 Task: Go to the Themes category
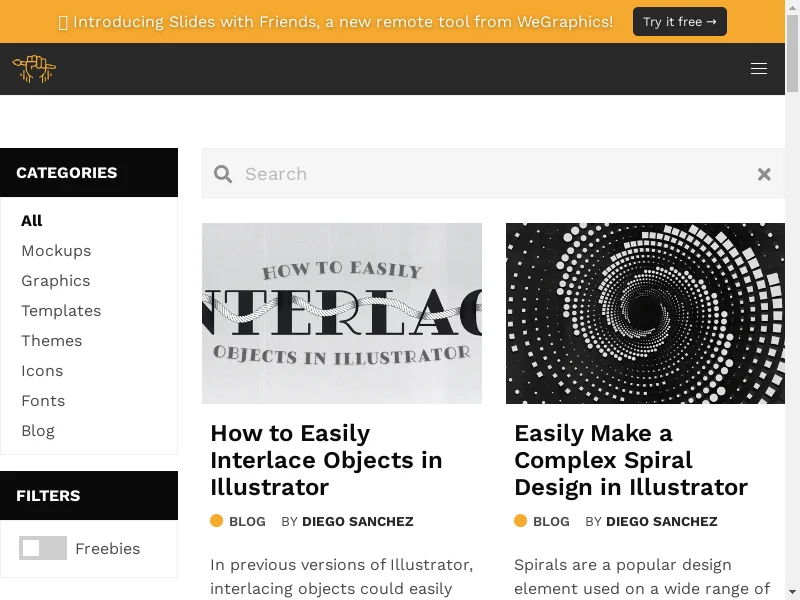[52, 341]
